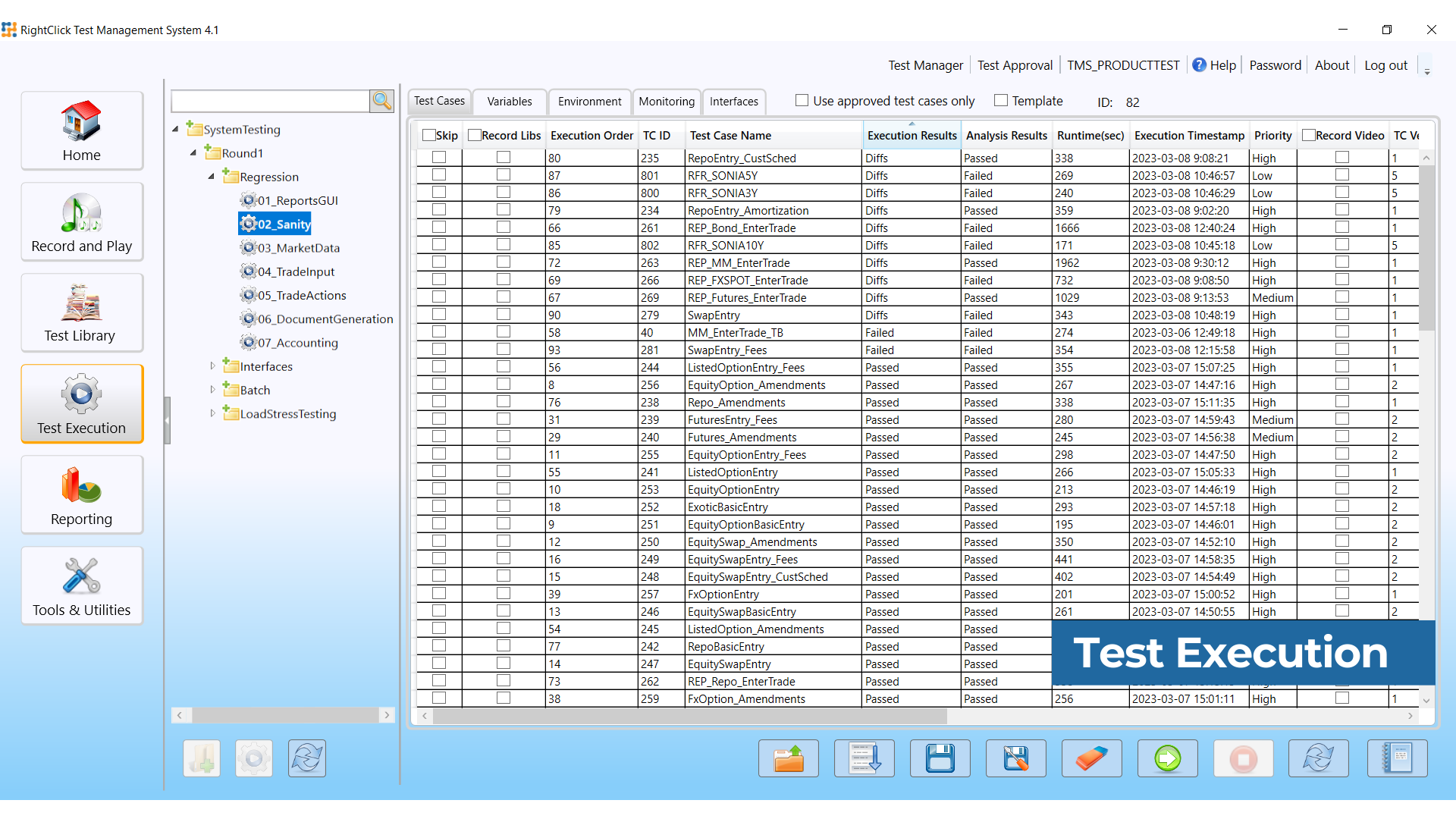This screenshot has width=1456, height=819.
Task: Open a test set with the folder icon
Action: coord(789,758)
